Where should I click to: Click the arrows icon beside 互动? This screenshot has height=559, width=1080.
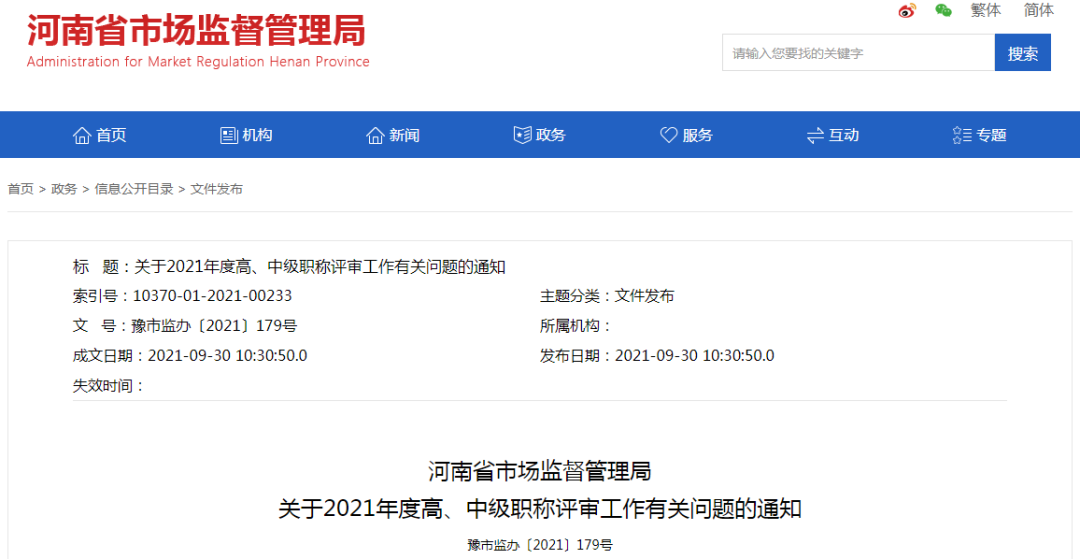point(815,135)
